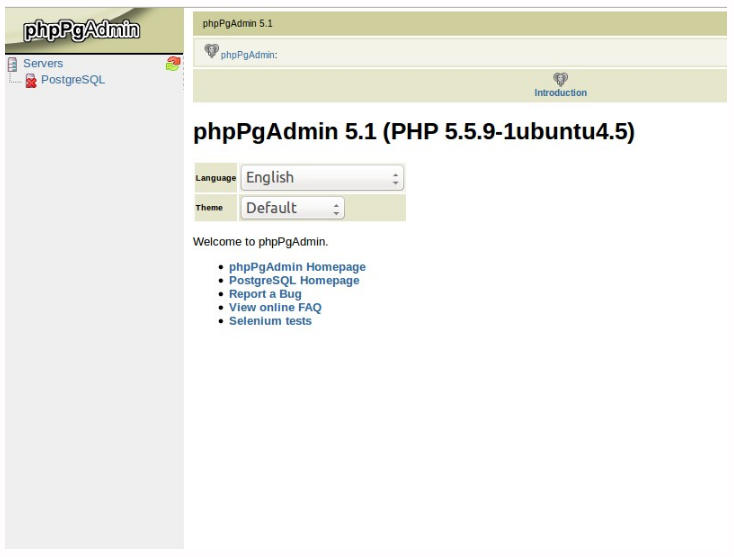Click the disconnected PostgreSQL server icon

[x=31, y=81]
